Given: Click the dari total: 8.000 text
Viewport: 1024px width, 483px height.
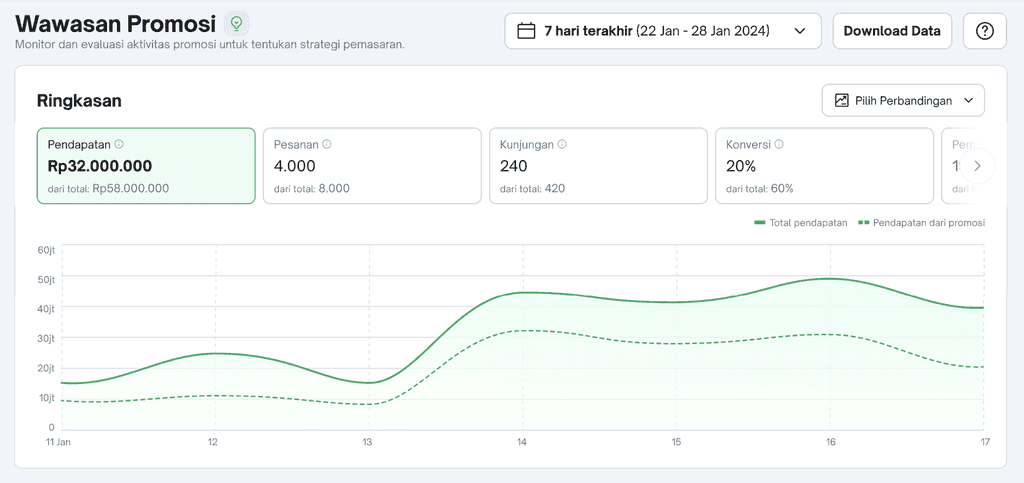Looking at the screenshot, I should (x=312, y=189).
